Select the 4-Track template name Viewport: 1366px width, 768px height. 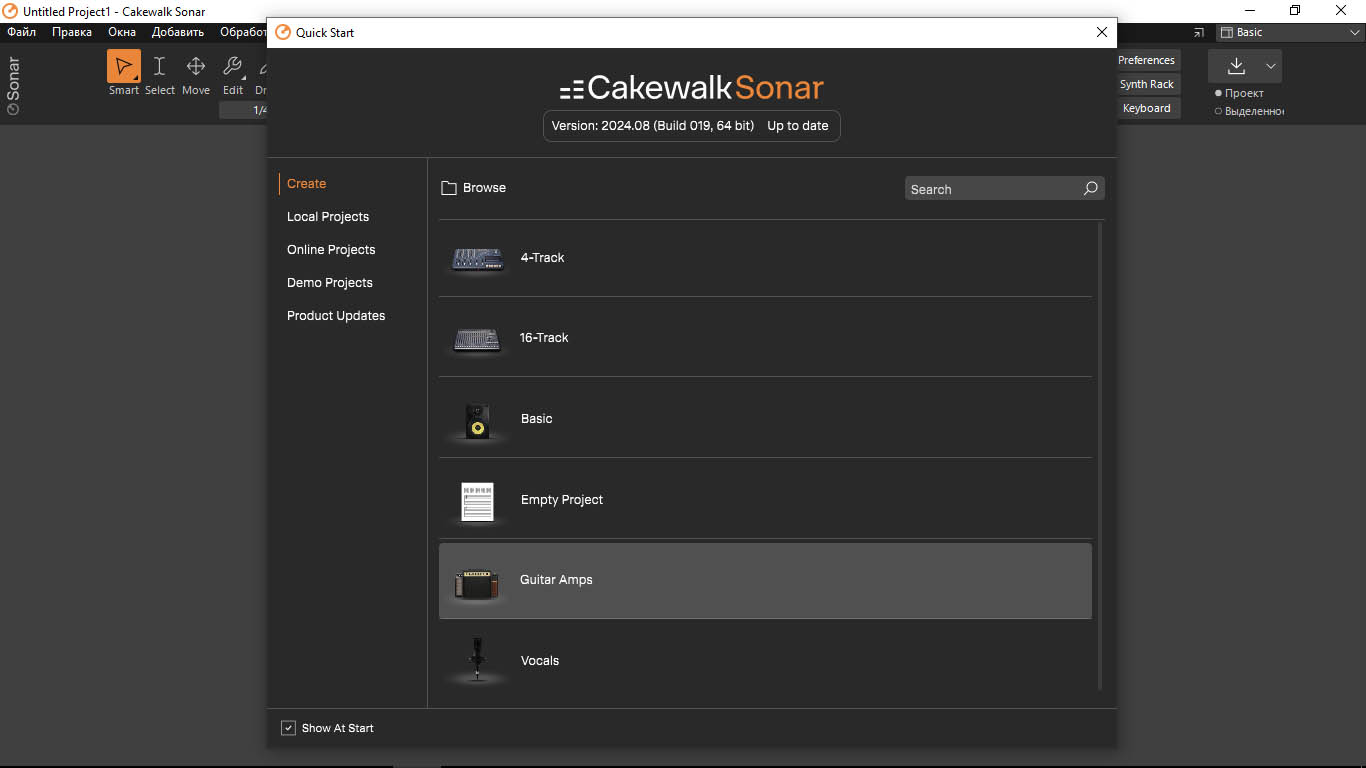542,258
